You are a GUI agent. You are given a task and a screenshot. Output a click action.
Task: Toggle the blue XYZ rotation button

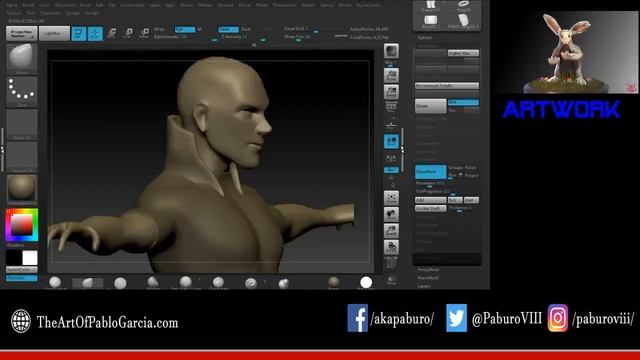pyautogui.click(x=391, y=169)
